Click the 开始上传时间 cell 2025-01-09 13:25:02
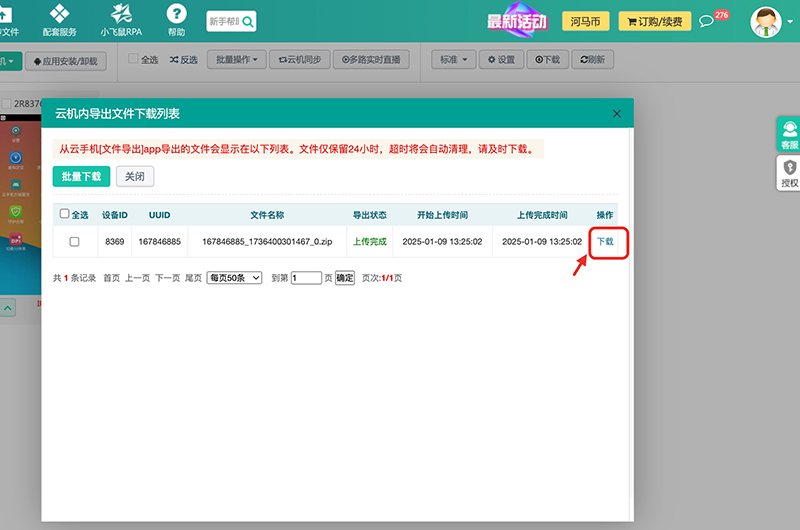The height and width of the screenshot is (530, 800). click(x=442, y=241)
